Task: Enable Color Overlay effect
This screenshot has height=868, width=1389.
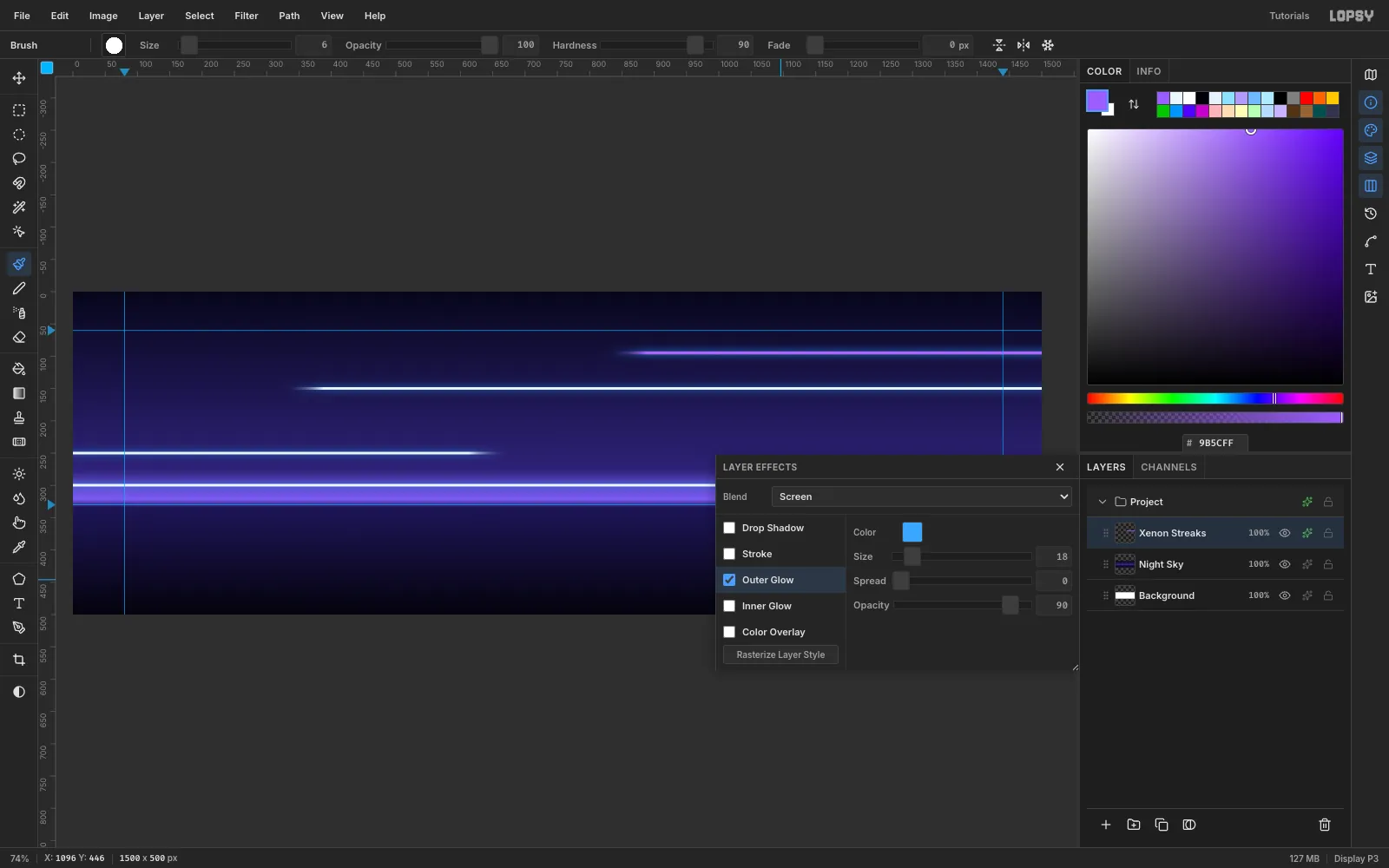Action: click(x=729, y=632)
